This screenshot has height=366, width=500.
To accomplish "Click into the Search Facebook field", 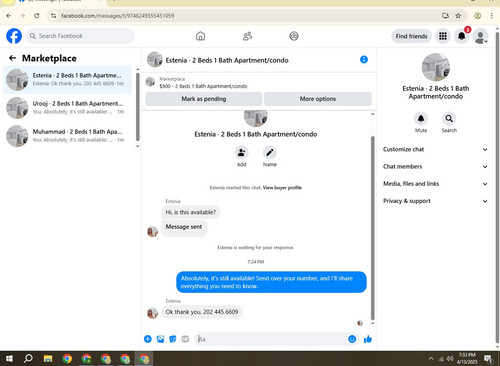I will (x=80, y=36).
